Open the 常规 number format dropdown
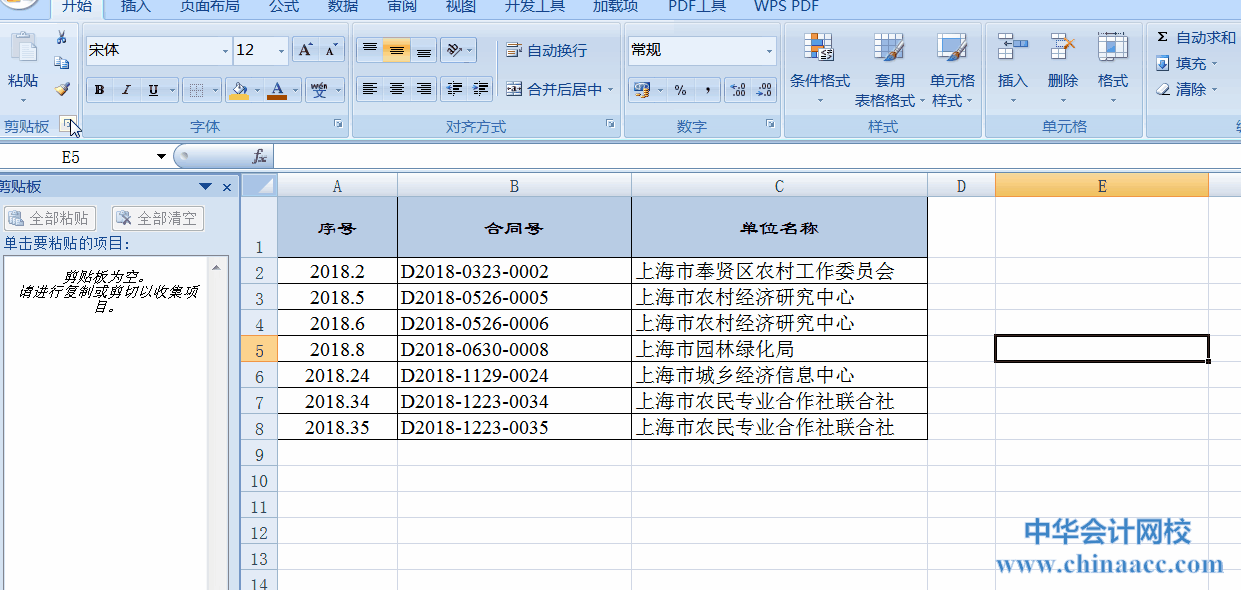 point(769,50)
